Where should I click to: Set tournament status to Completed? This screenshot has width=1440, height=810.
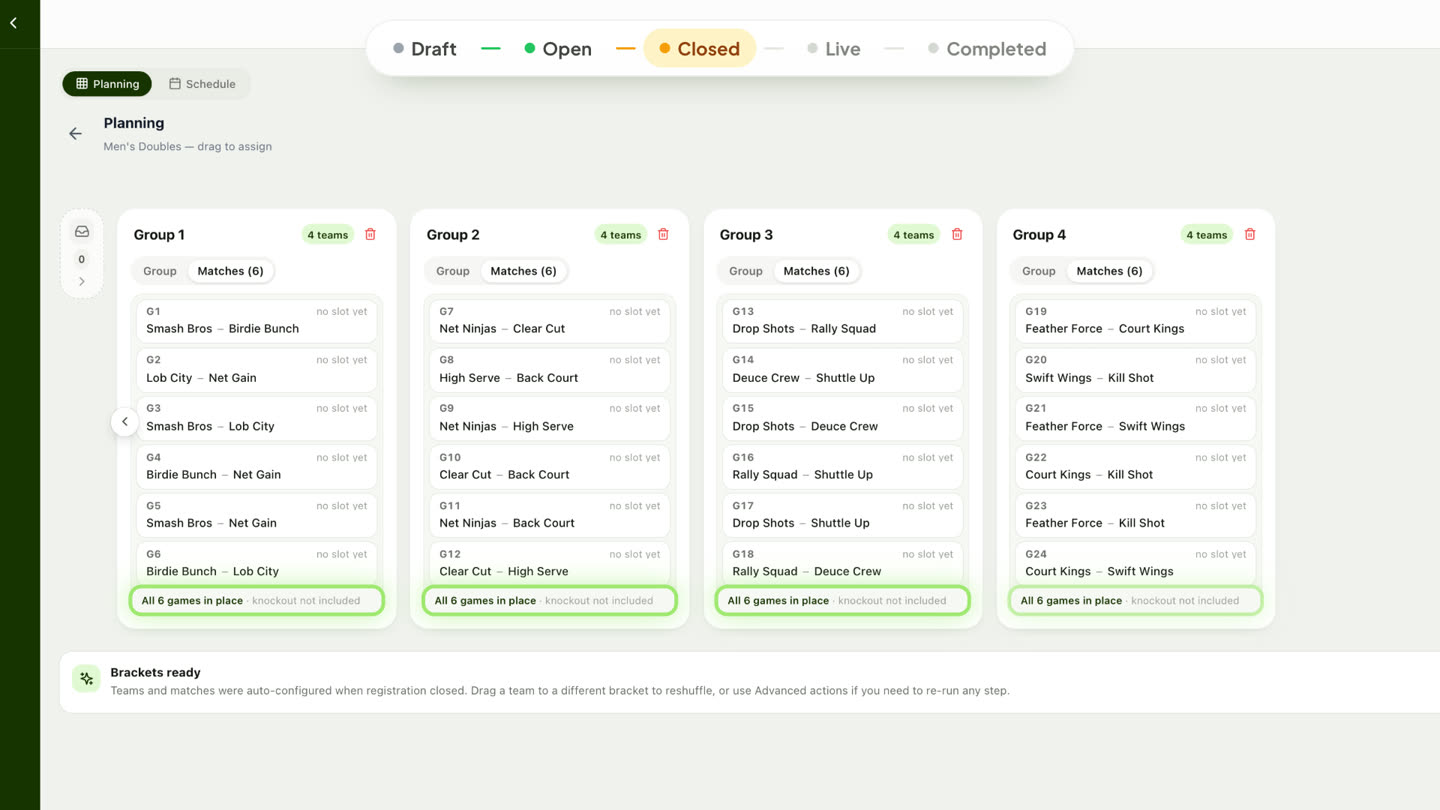pyautogui.click(x=987, y=49)
